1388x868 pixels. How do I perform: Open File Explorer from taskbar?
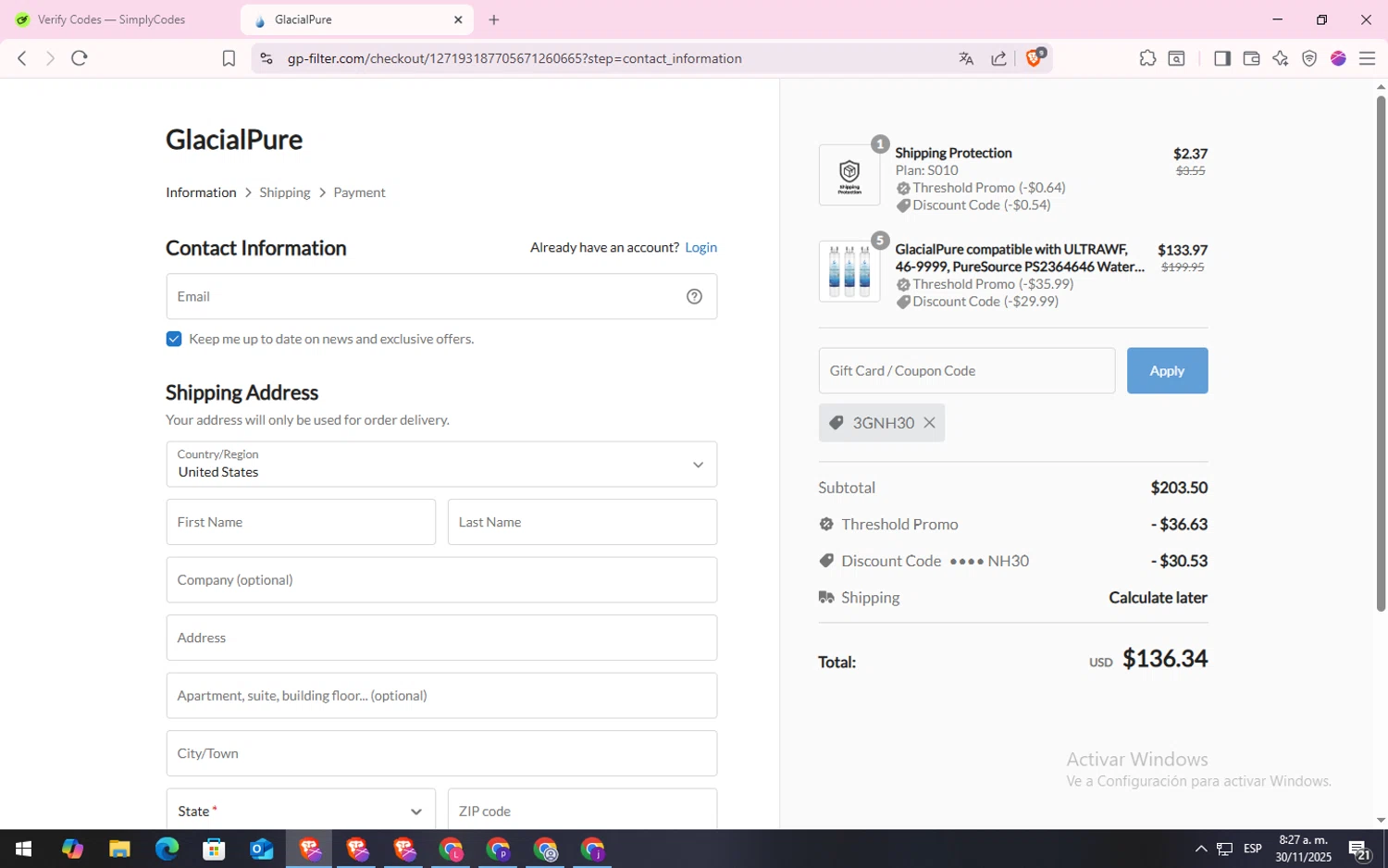(x=119, y=849)
